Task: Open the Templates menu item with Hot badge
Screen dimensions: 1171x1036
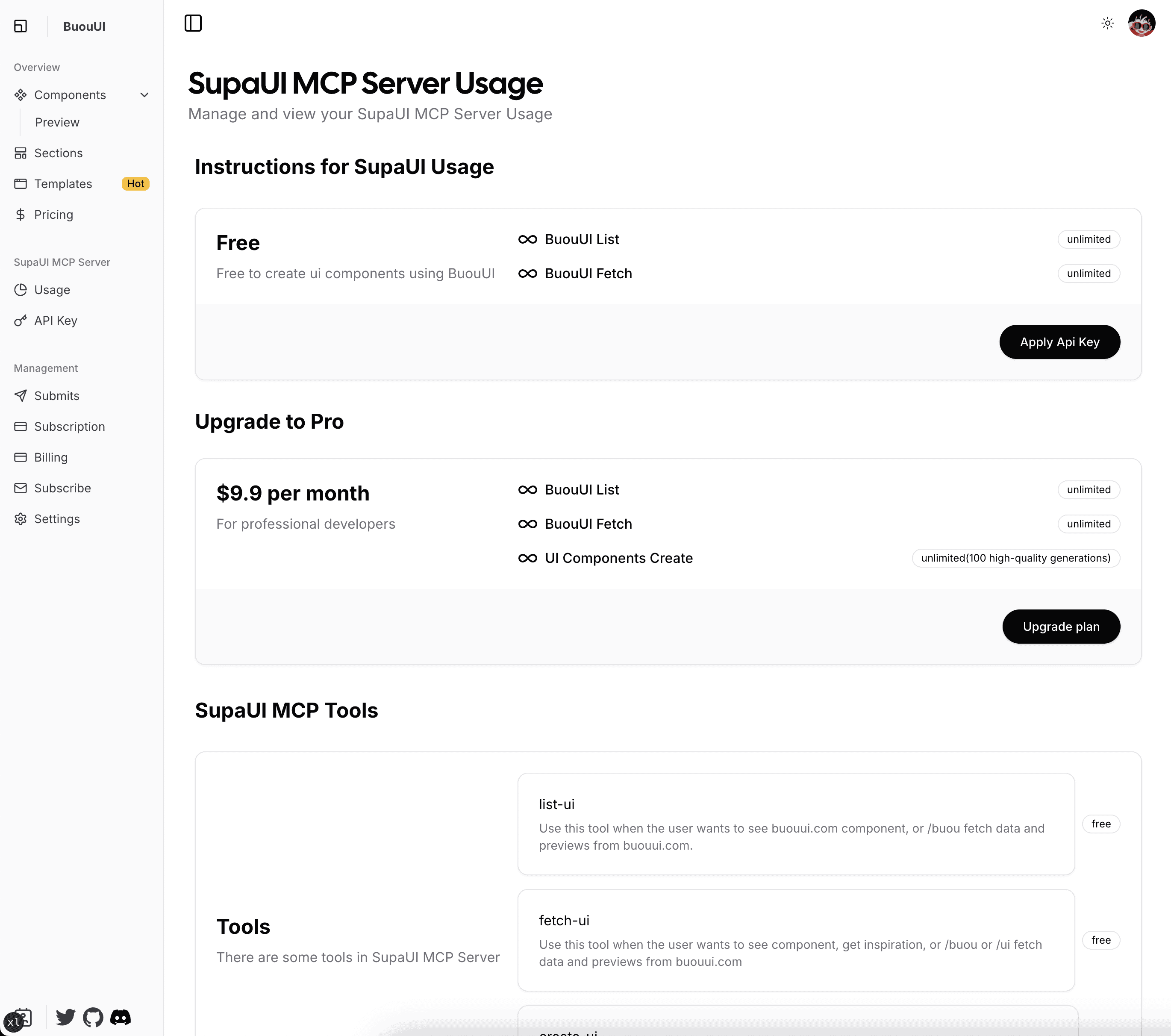Action: (x=63, y=184)
